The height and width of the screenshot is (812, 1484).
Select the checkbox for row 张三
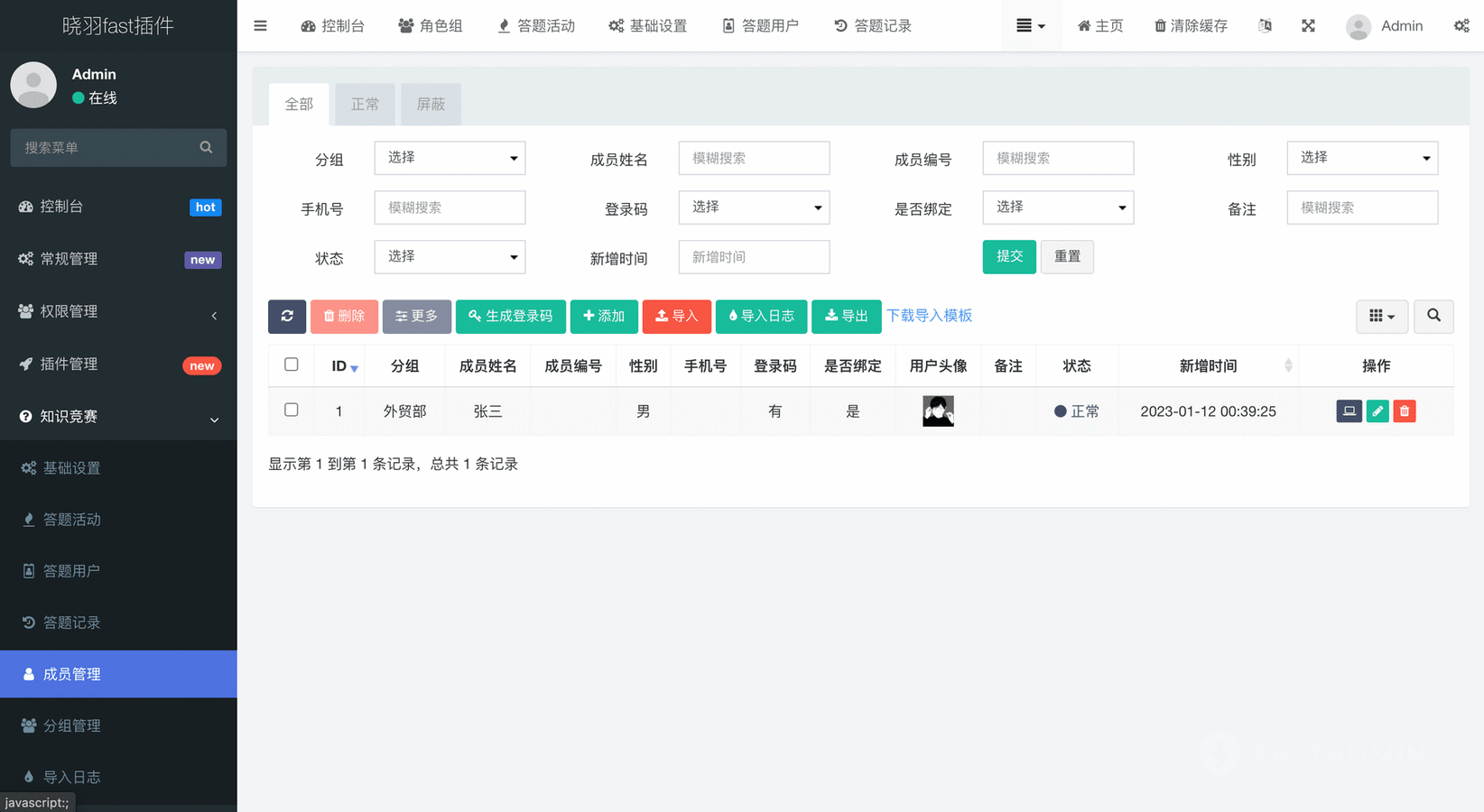[291, 410]
